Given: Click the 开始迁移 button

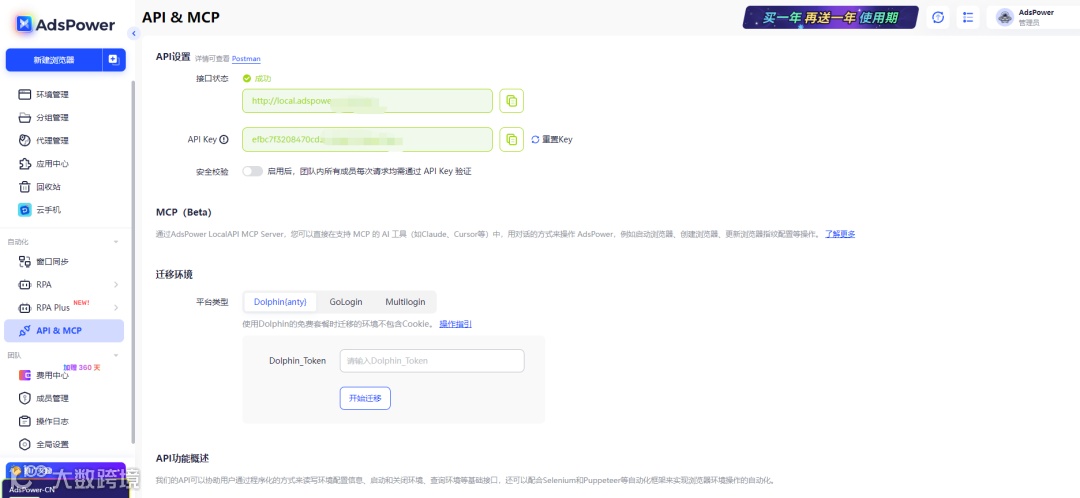Looking at the screenshot, I should (365, 398).
